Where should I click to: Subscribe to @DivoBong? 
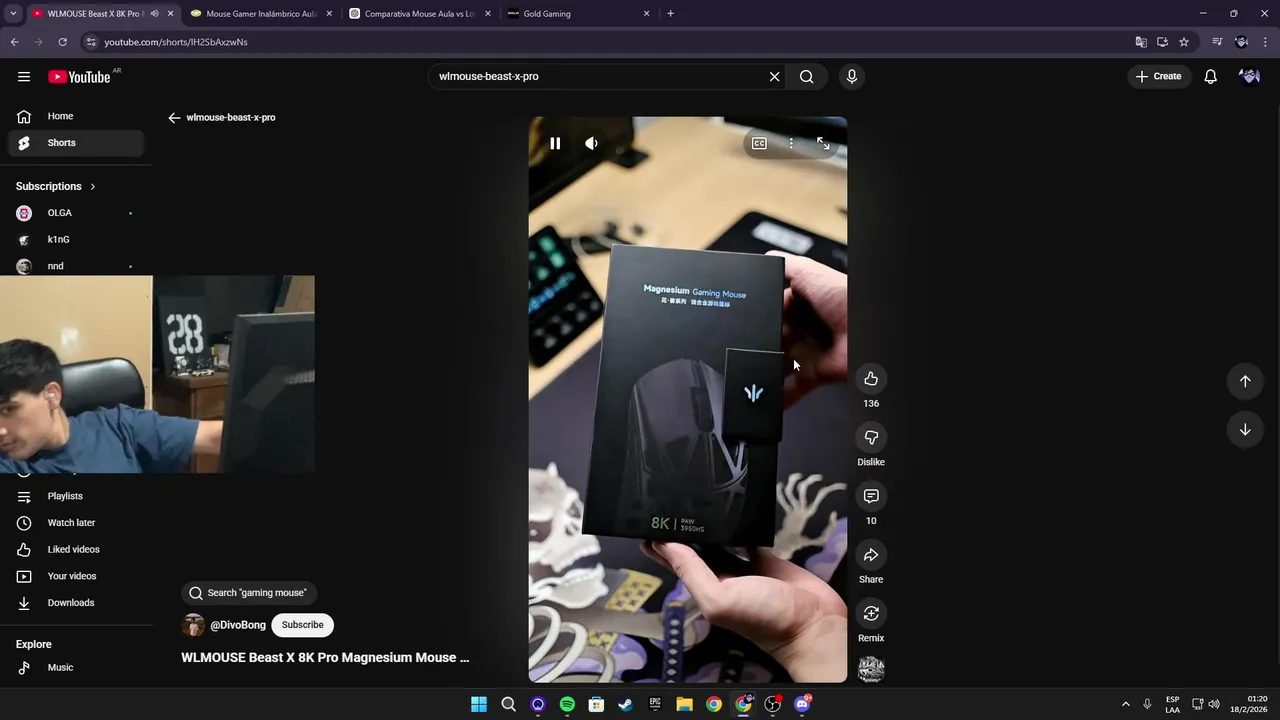coord(302,625)
